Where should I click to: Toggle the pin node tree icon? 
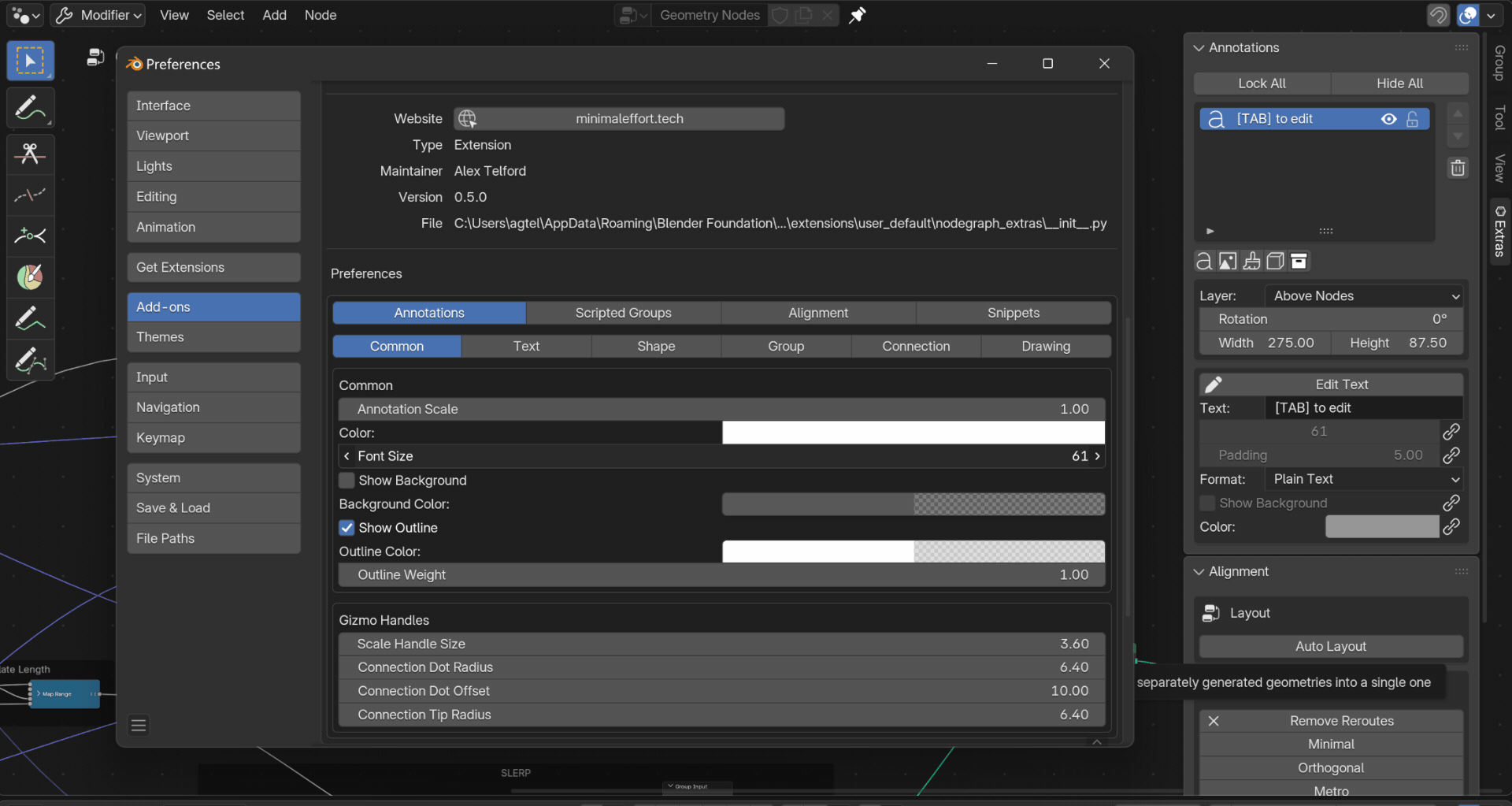pyautogui.click(x=858, y=15)
